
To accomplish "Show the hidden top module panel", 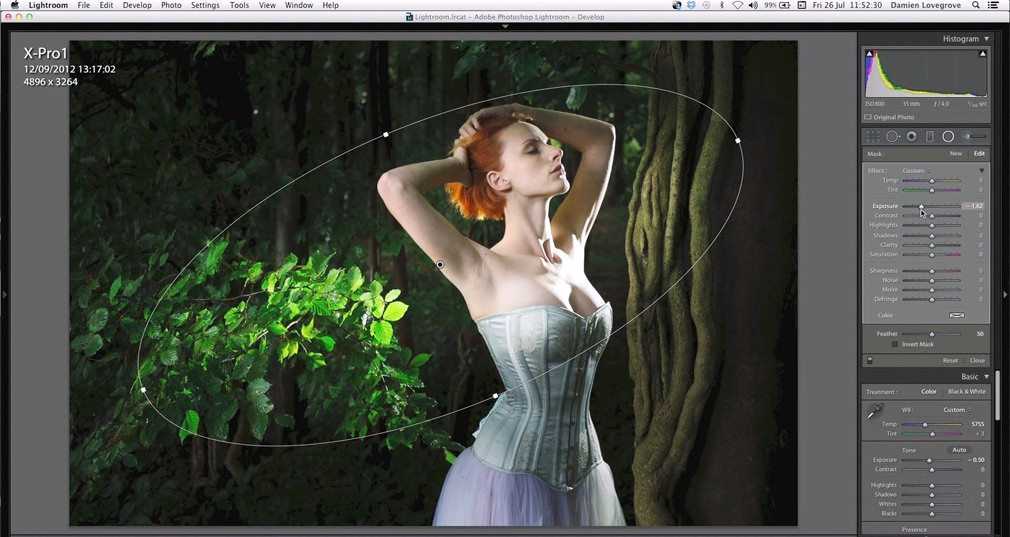I will tap(505, 26).
